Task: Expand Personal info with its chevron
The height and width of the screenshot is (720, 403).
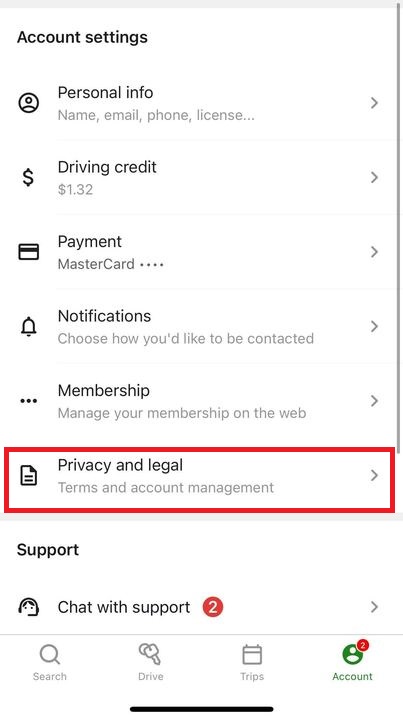Action: pyautogui.click(x=375, y=103)
